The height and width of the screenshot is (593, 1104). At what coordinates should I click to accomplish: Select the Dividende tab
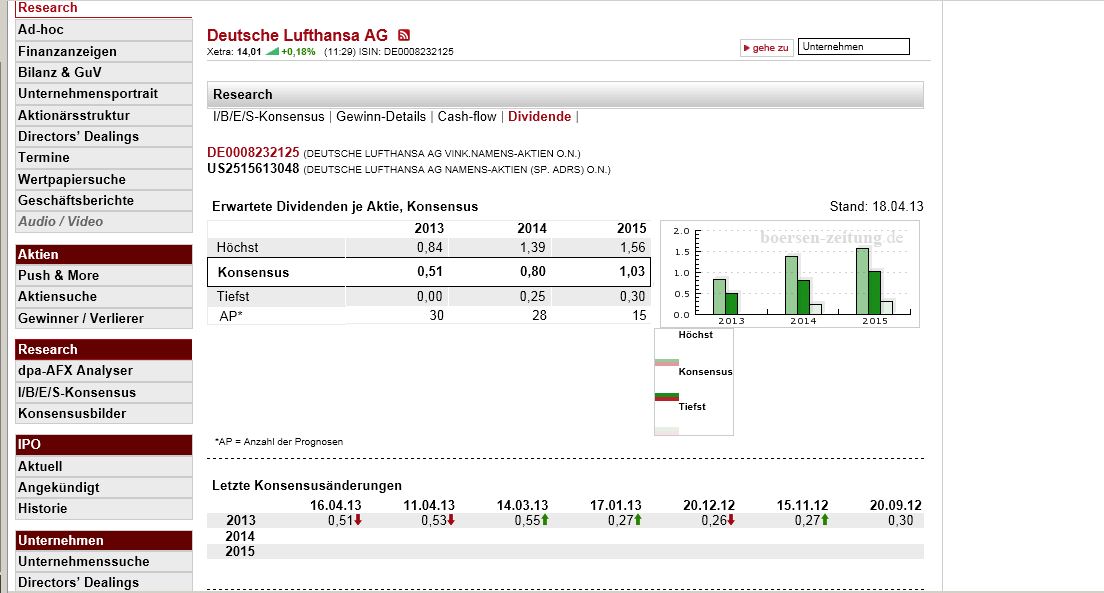pyautogui.click(x=539, y=116)
